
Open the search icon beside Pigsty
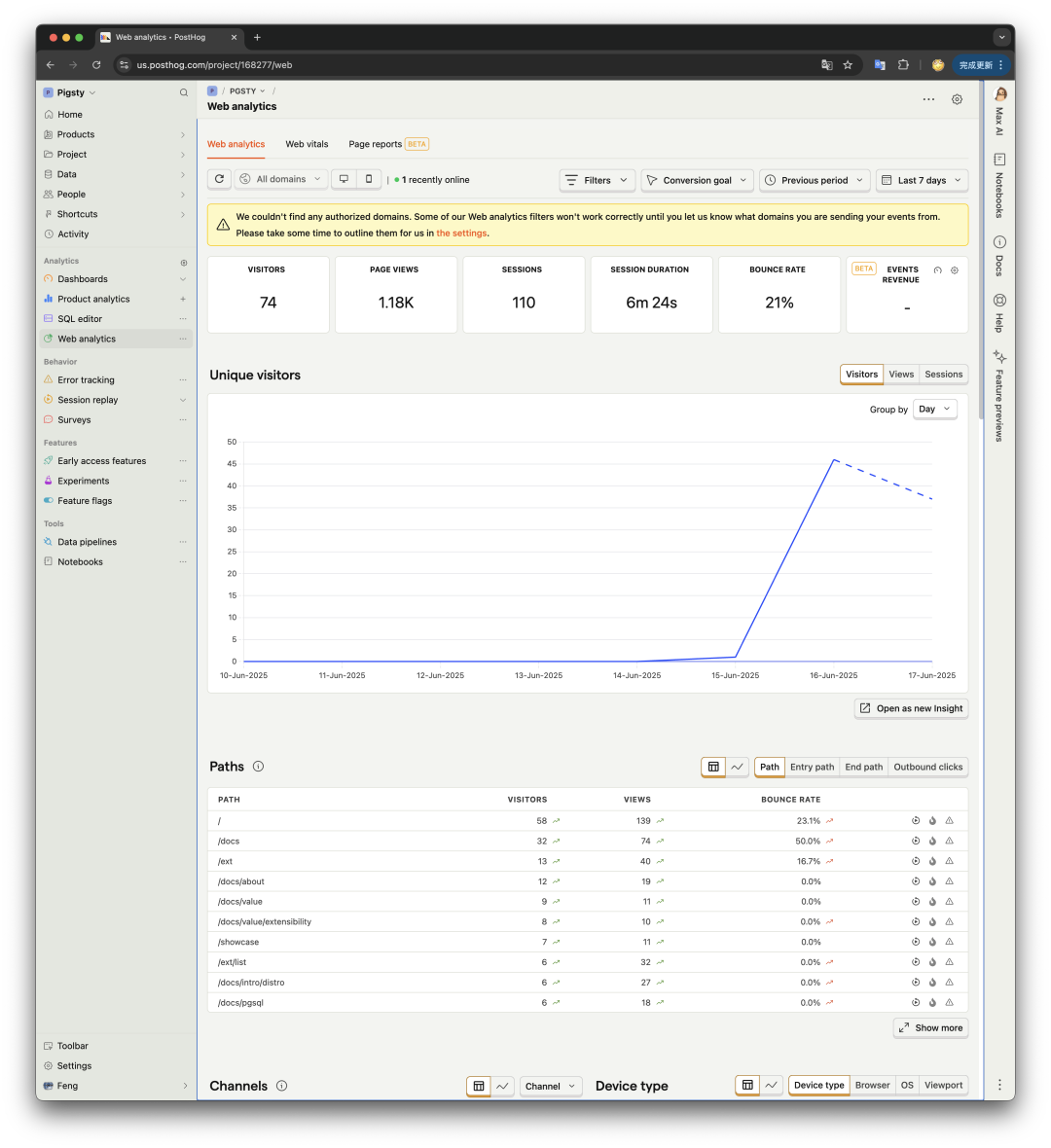click(x=184, y=93)
